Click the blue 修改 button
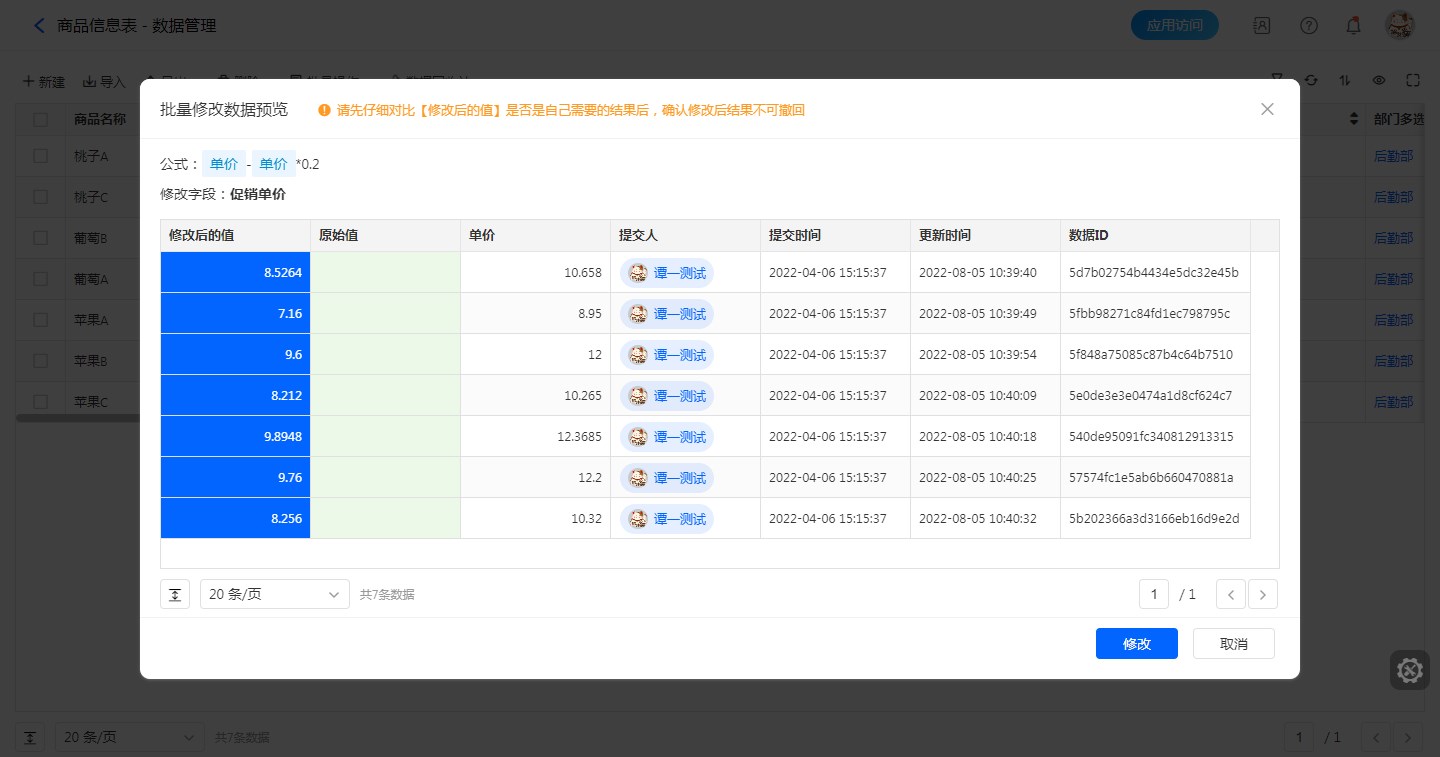This screenshot has width=1440, height=757. (x=1136, y=644)
